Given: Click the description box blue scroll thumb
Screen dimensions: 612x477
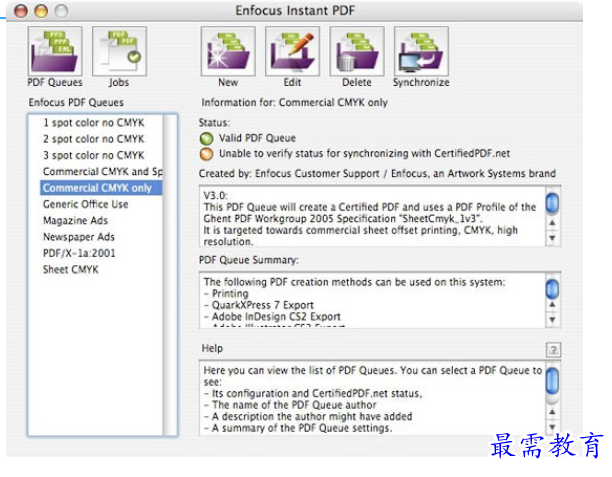Looking at the screenshot, I should (x=552, y=203).
